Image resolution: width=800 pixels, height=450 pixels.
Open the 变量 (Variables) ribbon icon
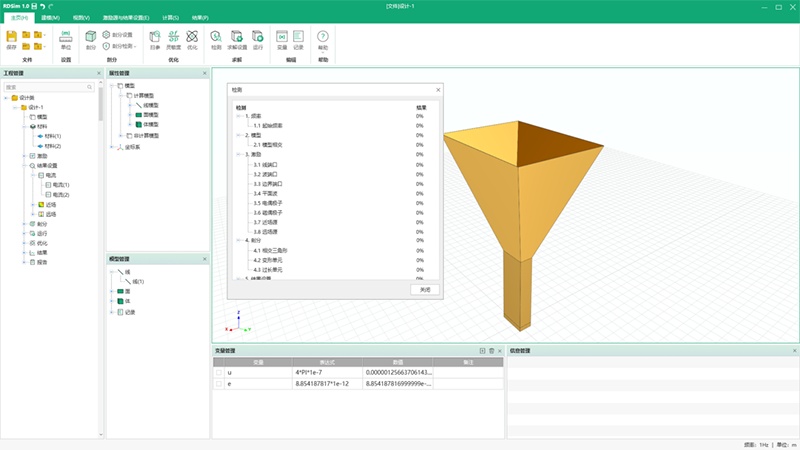281,38
